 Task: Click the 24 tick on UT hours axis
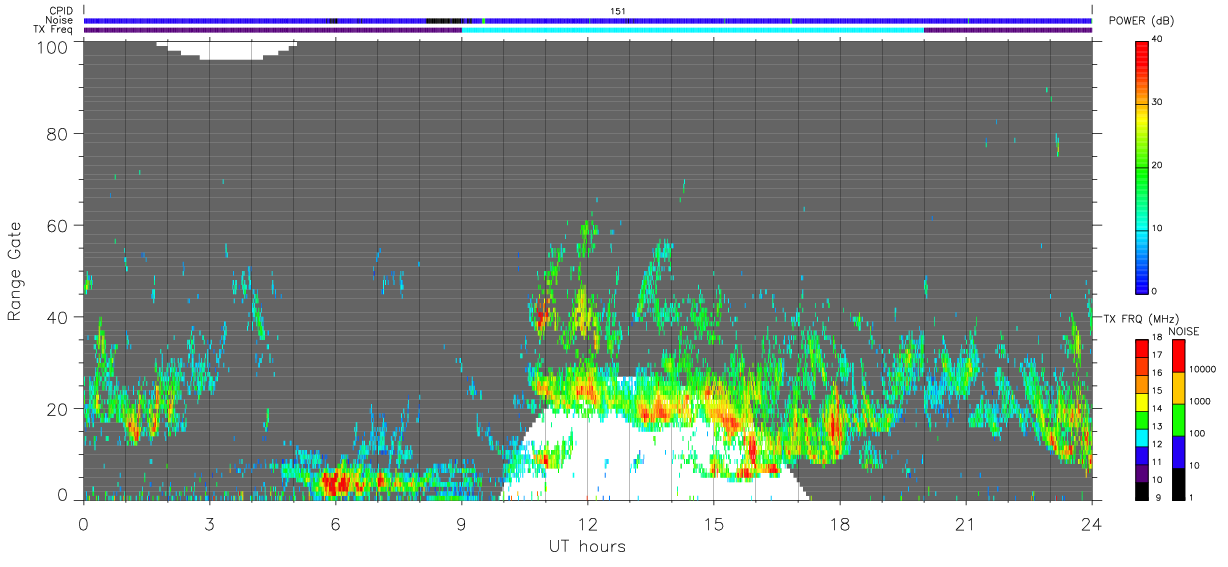coord(1091,522)
